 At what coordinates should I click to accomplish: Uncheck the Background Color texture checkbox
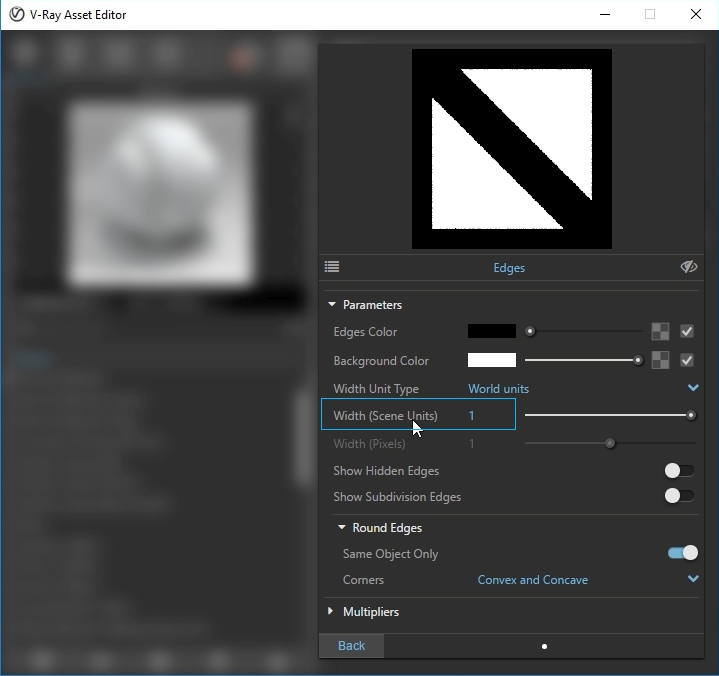pyautogui.click(x=687, y=360)
